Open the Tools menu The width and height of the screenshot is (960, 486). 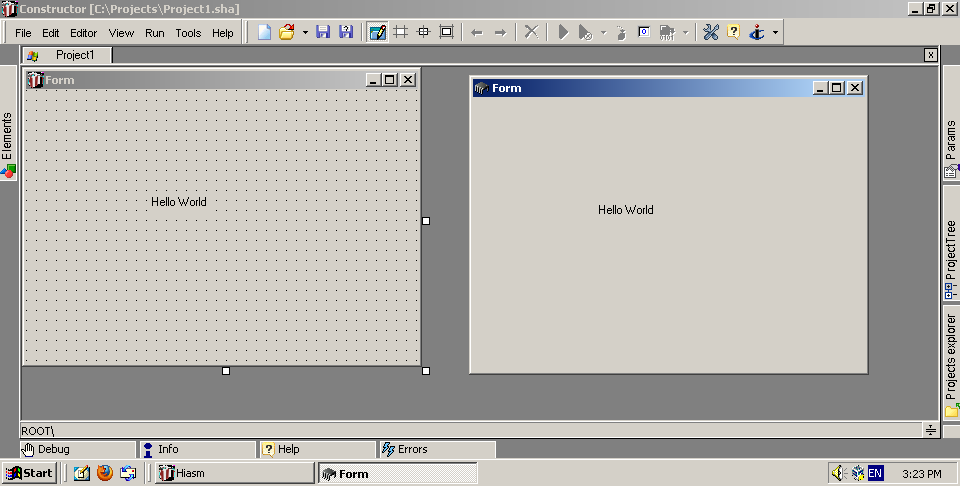pyautogui.click(x=188, y=33)
